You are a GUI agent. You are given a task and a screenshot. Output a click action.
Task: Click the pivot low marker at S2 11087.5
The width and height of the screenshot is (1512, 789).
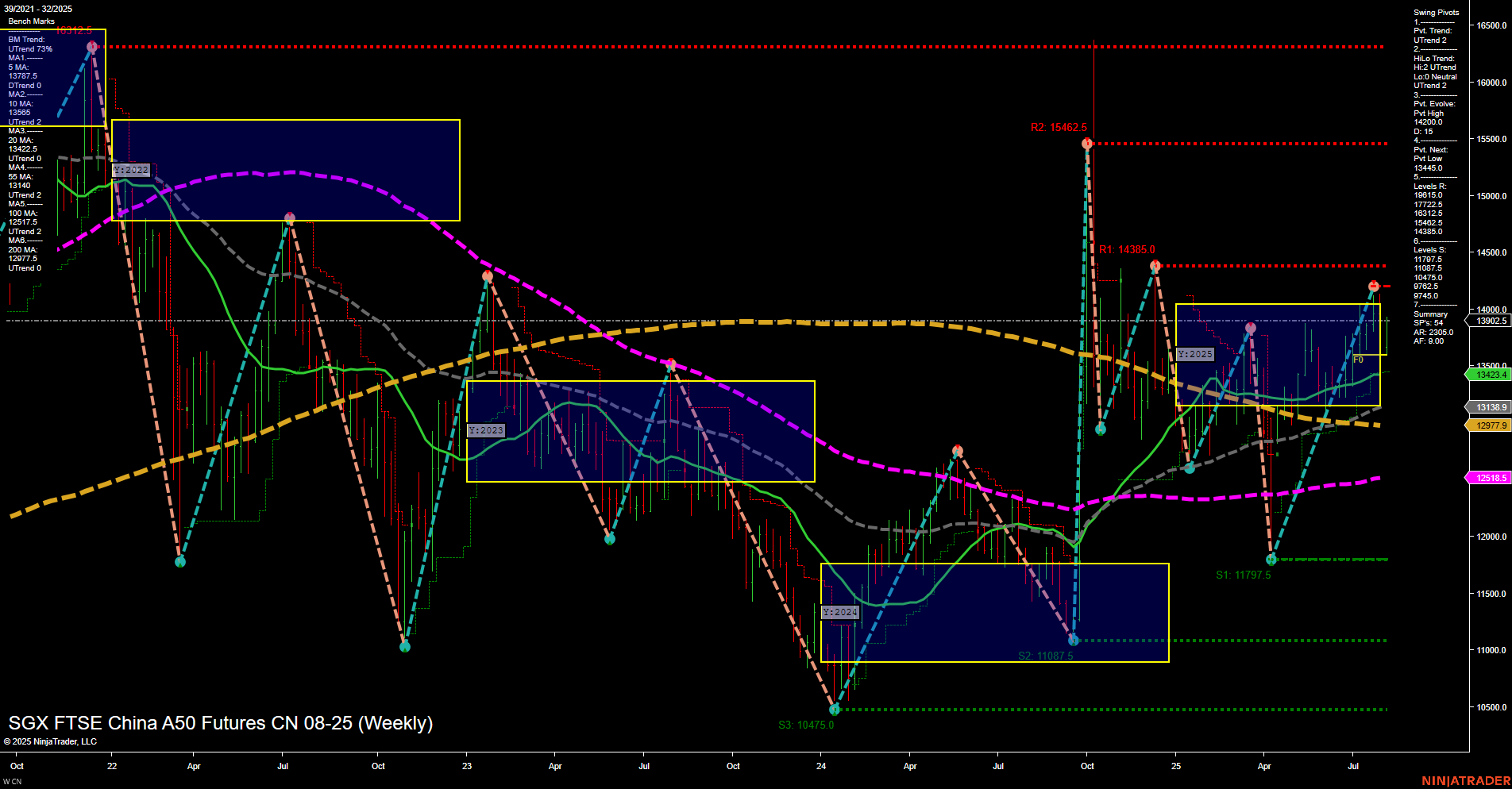click(x=1073, y=639)
